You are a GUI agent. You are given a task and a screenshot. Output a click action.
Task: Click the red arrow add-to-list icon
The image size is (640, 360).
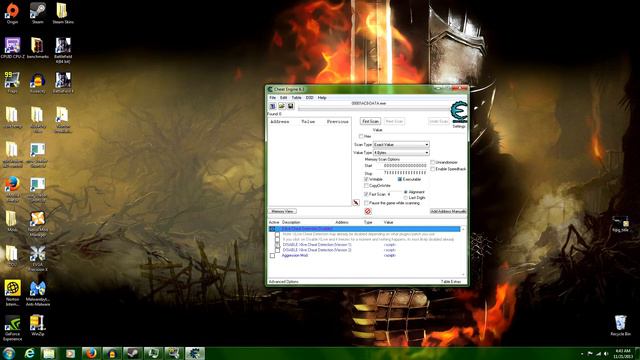point(356,202)
